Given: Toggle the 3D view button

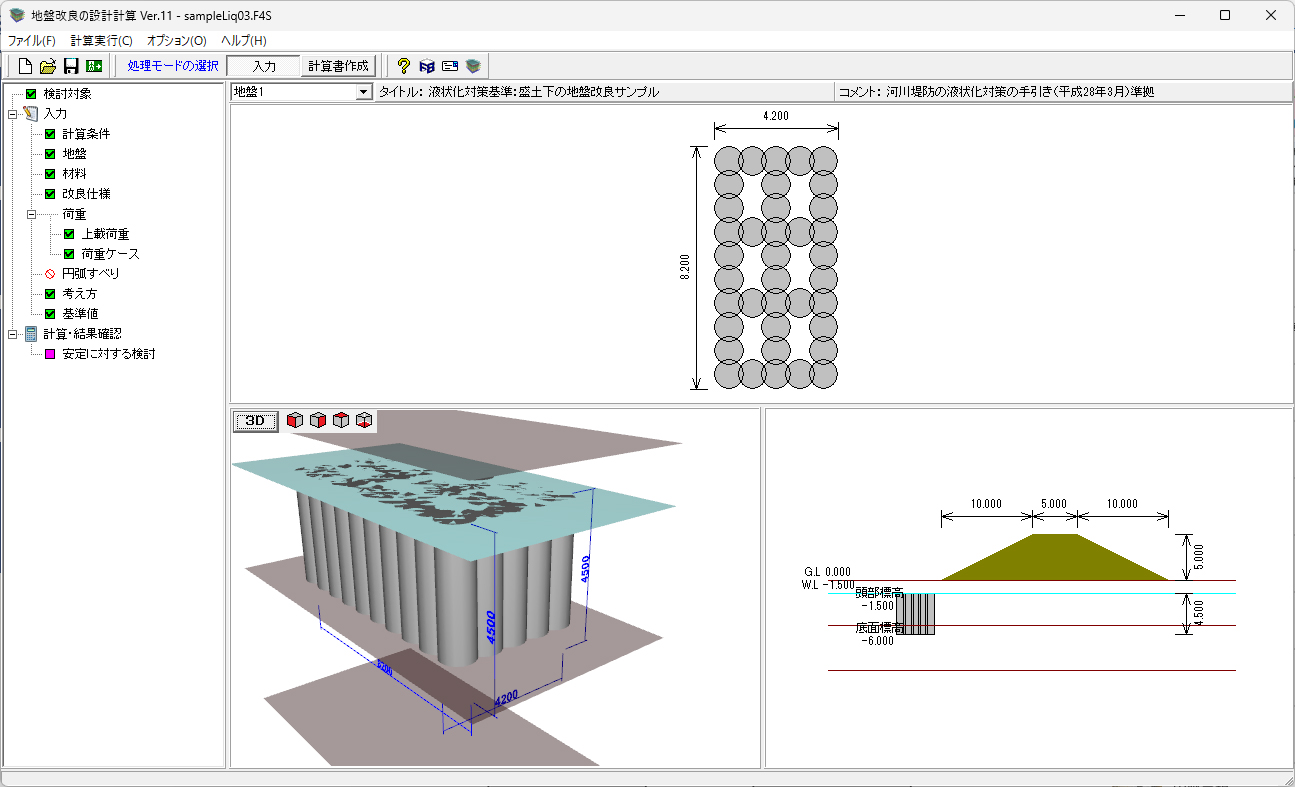Looking at the screenshot, I should point(255,421).
